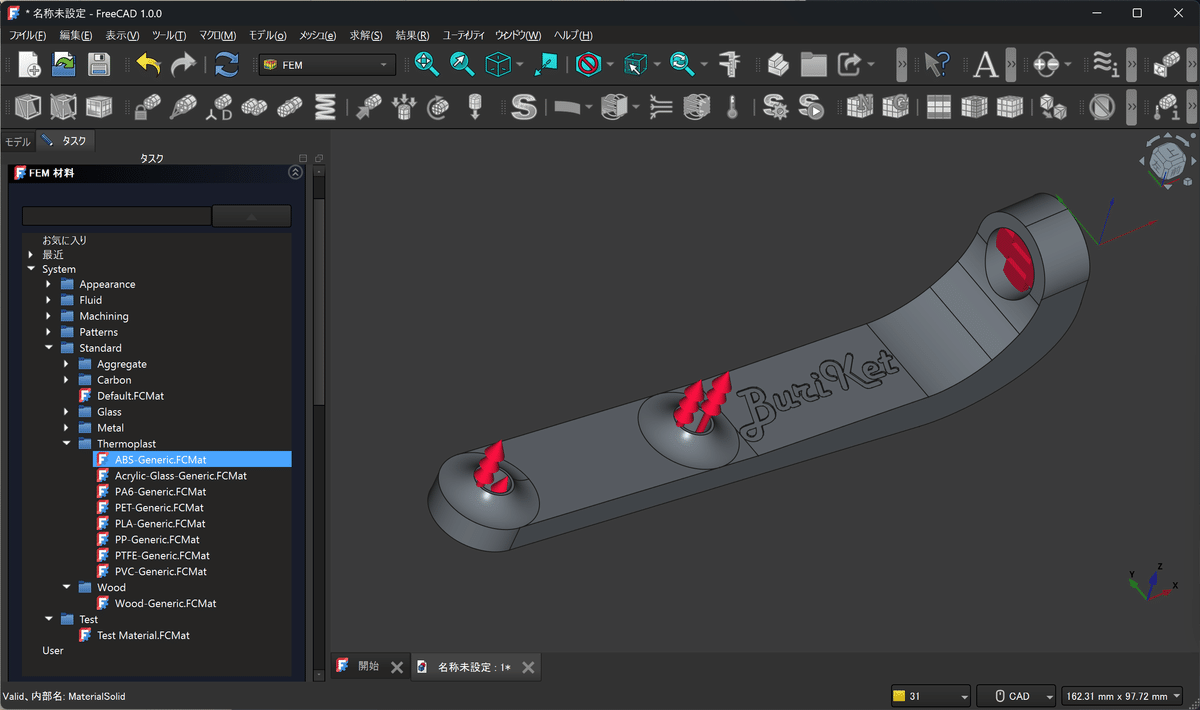1200x710 pixels.
Task: Open the view cube dropdown arrow
Action: pos(520,65)
